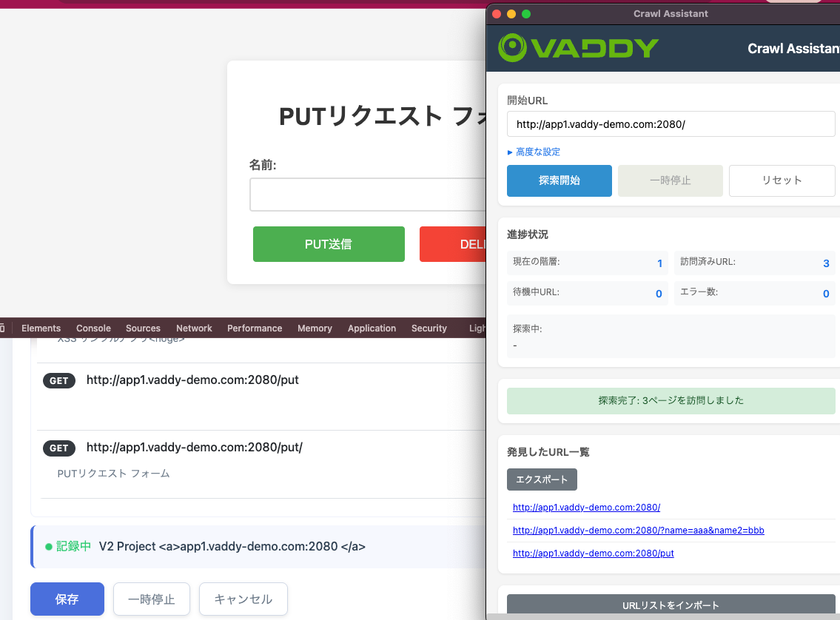This screenshot has width=840, height=620.
Task: Pause the crawl with 一時停止 button
Action: point(670,181)
